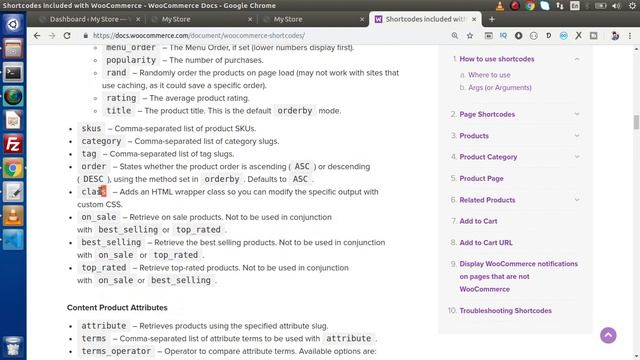Screen dimensions: 640x360
Task: Open the system power menu gear
Action: 632,6
